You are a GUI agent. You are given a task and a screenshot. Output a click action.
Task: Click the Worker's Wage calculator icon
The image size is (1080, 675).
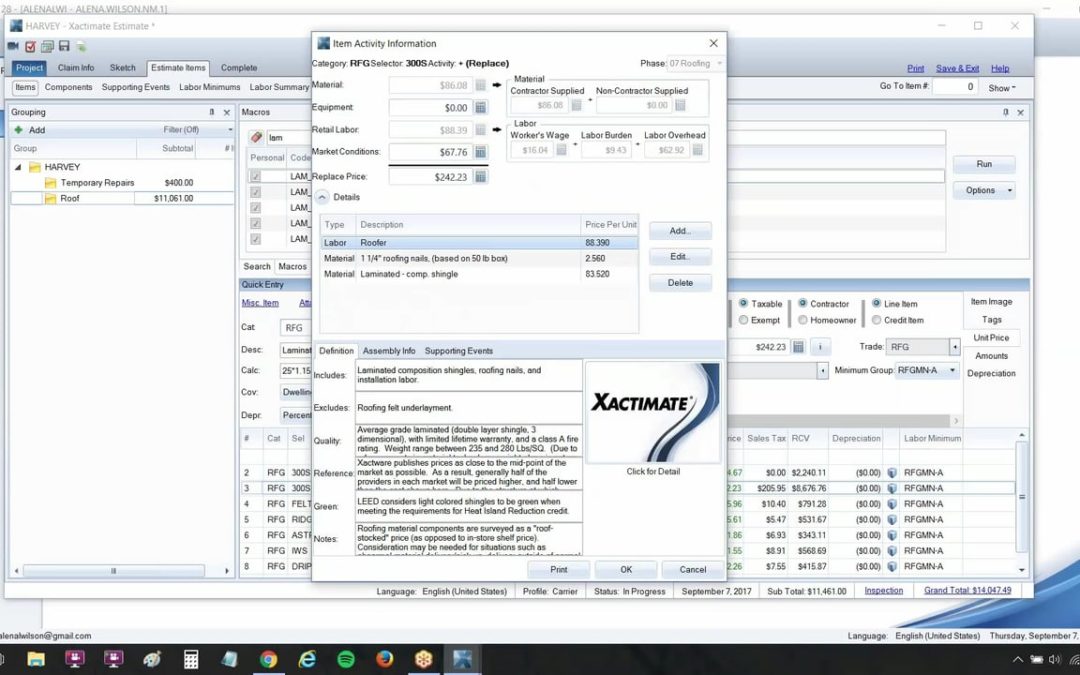tap(561, 150)
